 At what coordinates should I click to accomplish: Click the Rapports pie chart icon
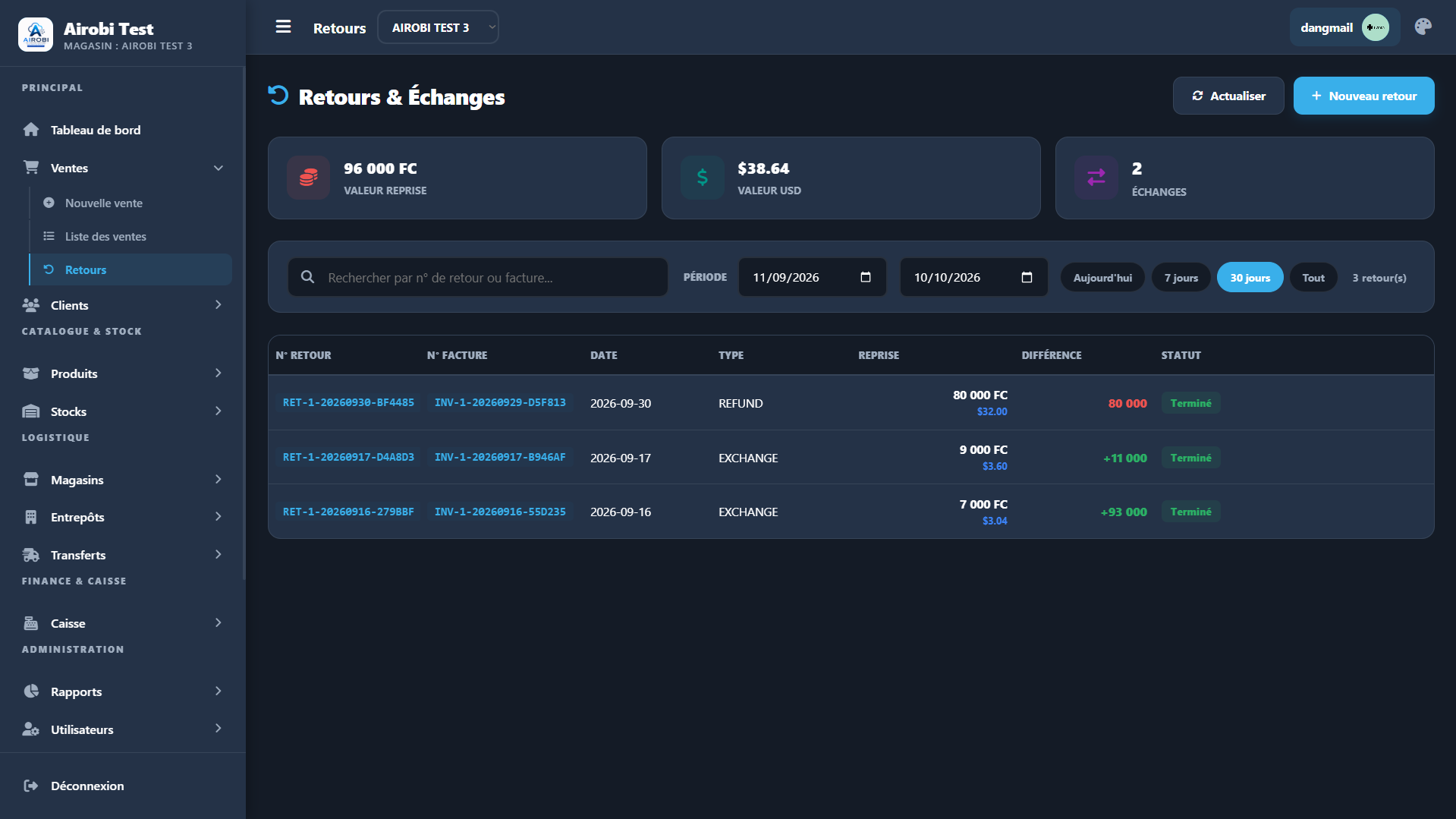31,691
